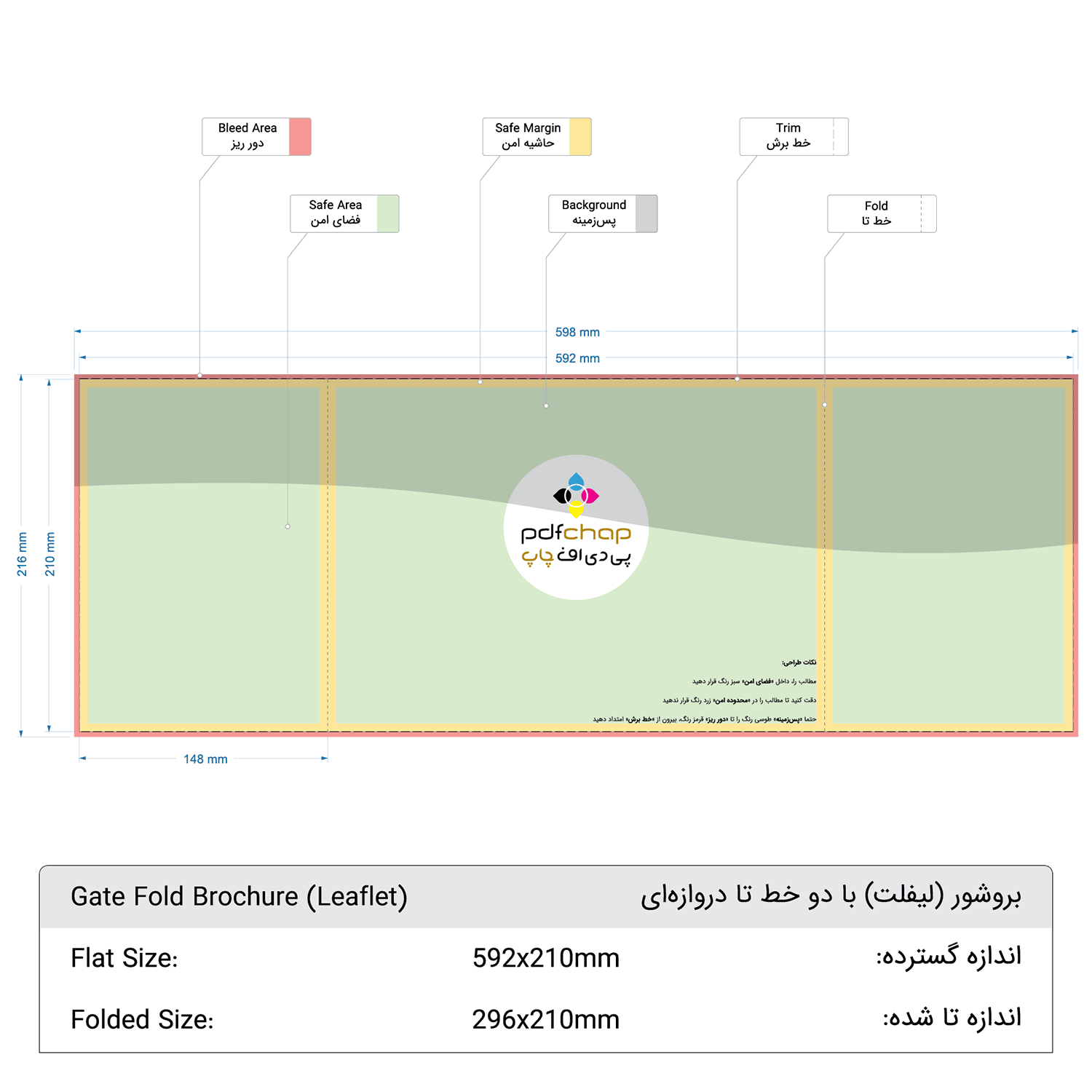Click the Safe Area label box
Image resolution: width=1092 pixels, height=1092 pixels.
tap(344, 214)
